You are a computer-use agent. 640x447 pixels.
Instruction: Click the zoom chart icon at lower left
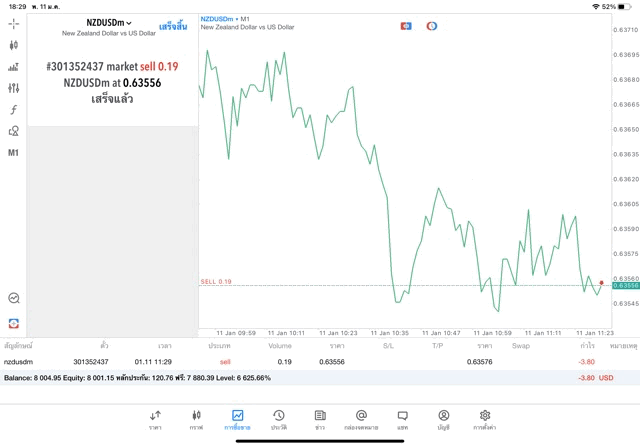13,298
